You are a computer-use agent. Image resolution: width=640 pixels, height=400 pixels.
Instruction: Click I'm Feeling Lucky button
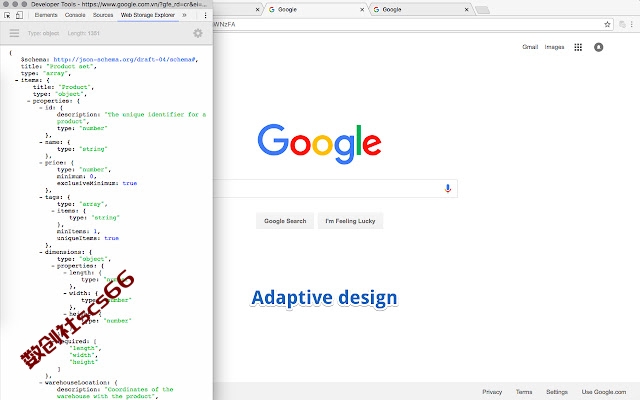click(350, 221)
